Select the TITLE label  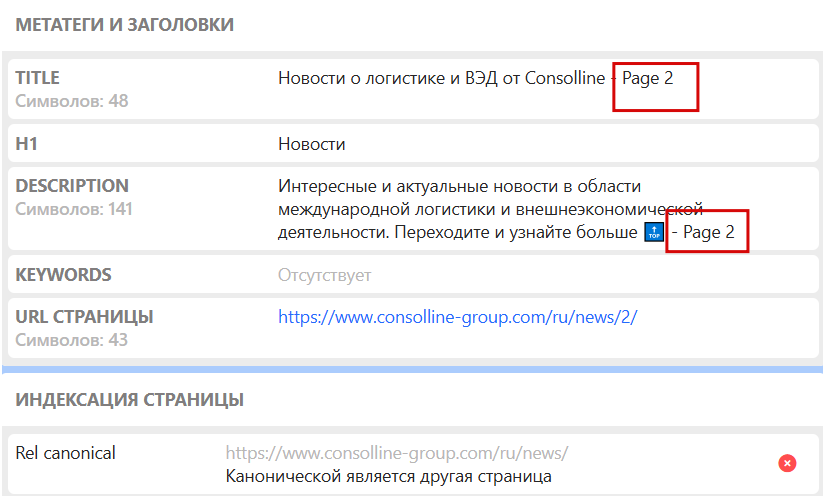tap(37, 78)
